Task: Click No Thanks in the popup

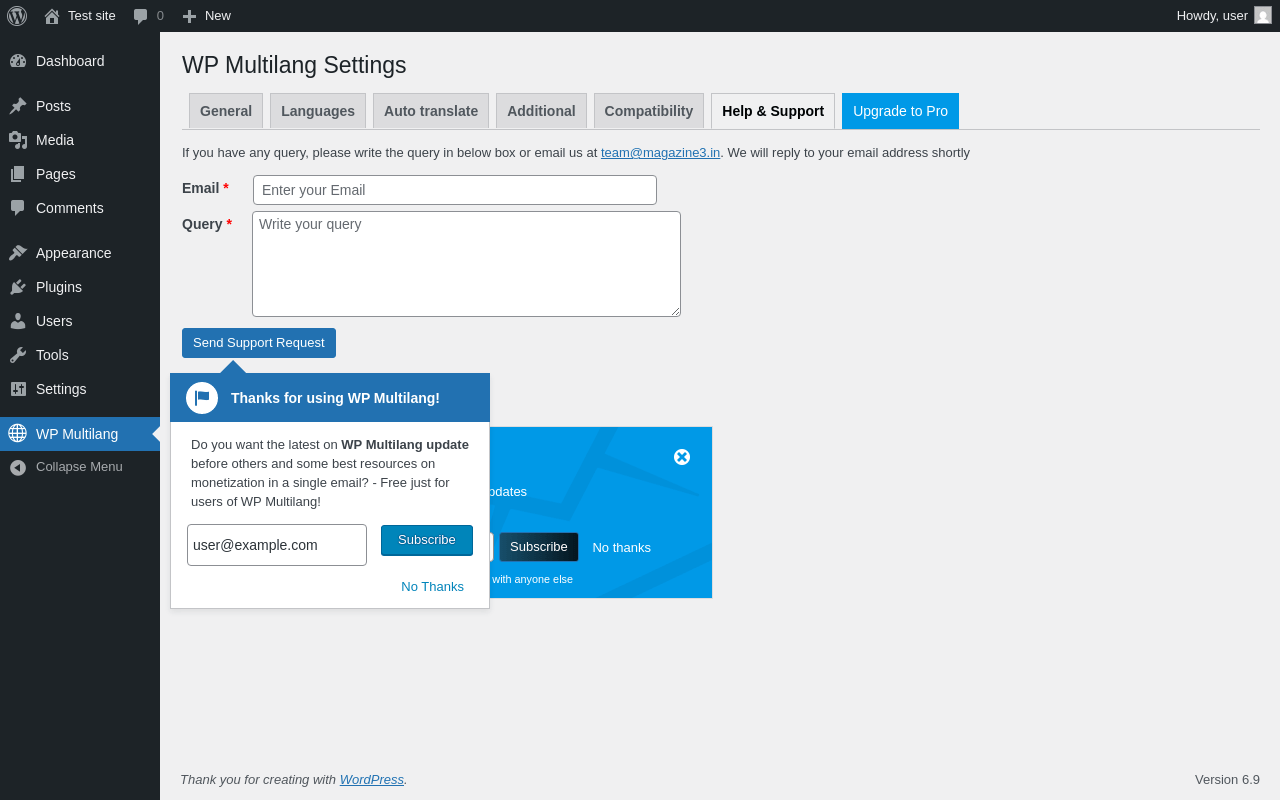Action: pyautogui.click(x=432, y=587)
